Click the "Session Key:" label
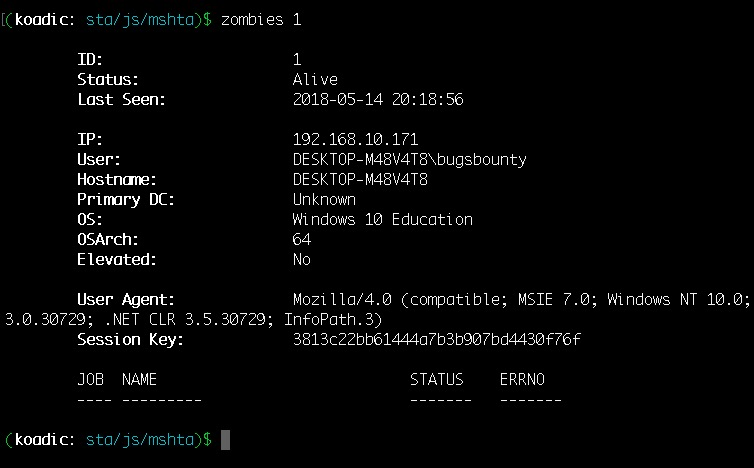 click(x=130, y=340)
